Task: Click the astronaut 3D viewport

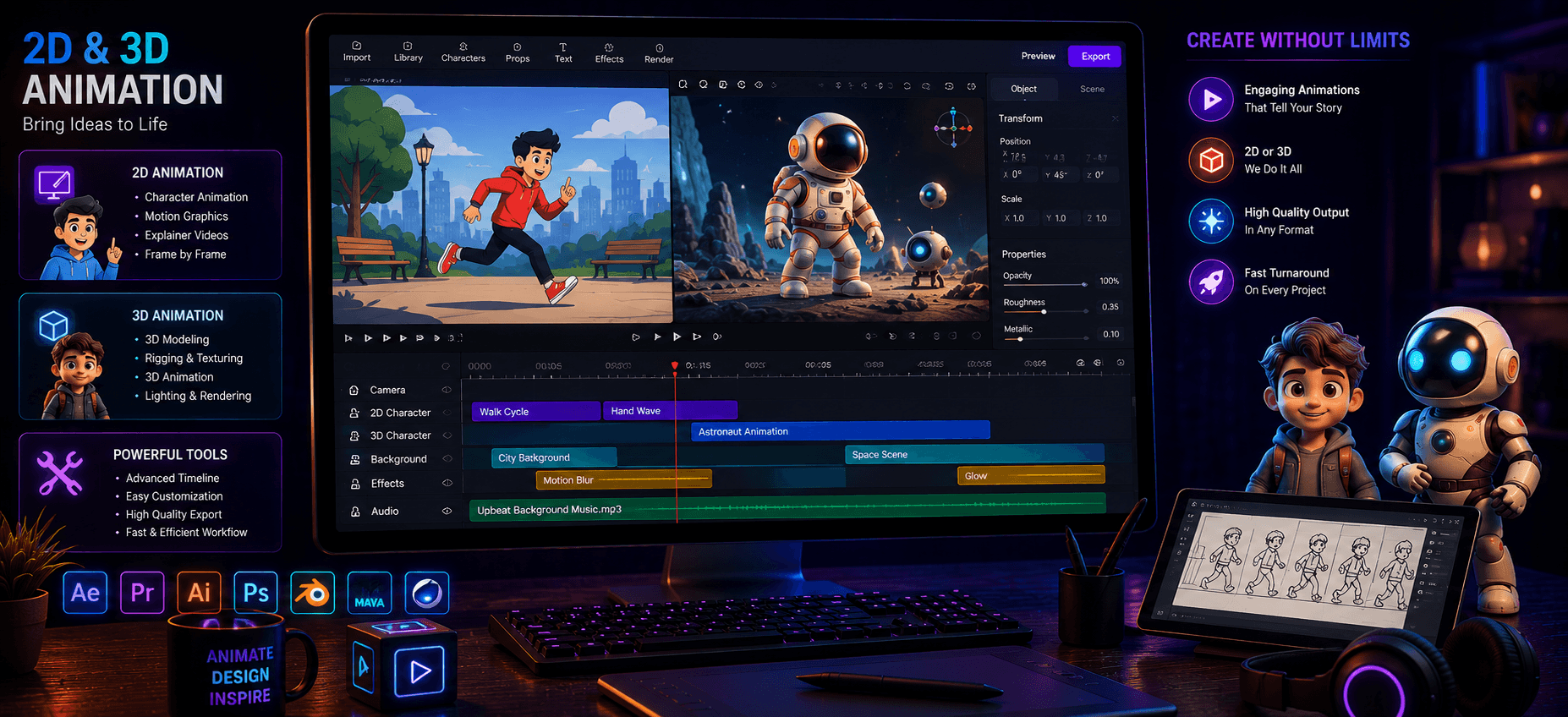Action: tap(830, 207)
